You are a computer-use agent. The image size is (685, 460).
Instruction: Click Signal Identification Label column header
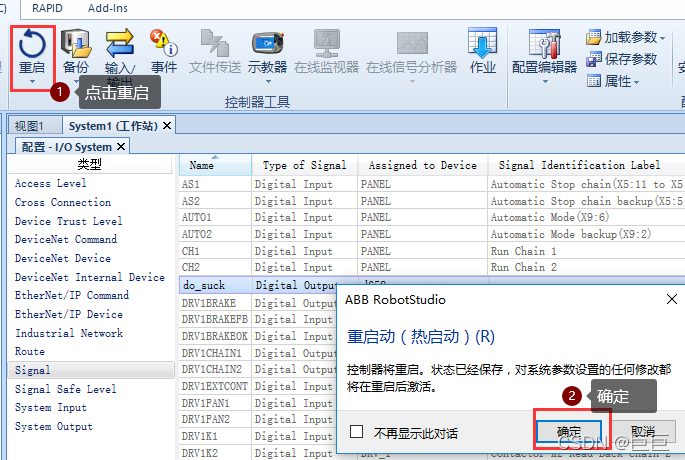(586, 165)
